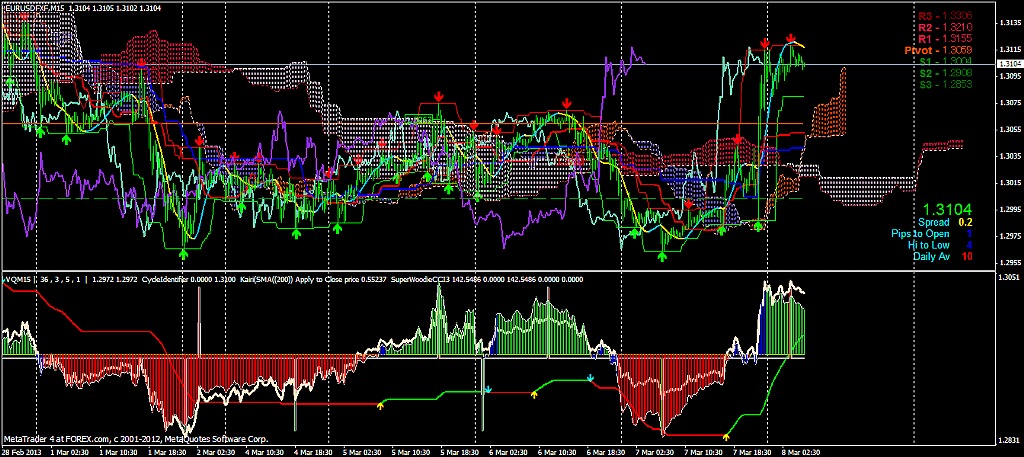
Task: Click the 1.3115 price axis label
Action: (1010, 50)
